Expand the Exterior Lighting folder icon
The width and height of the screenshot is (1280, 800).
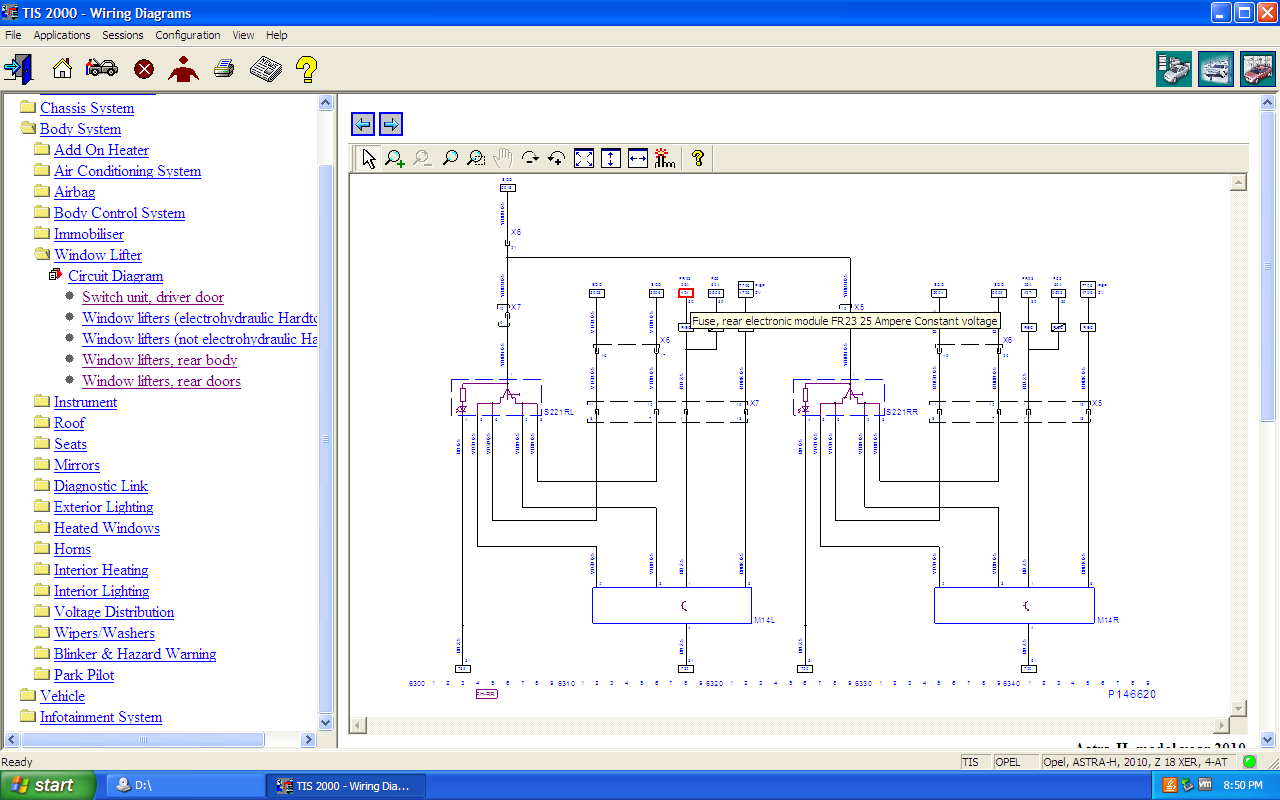pyautogui.click(x=42, y=506)
